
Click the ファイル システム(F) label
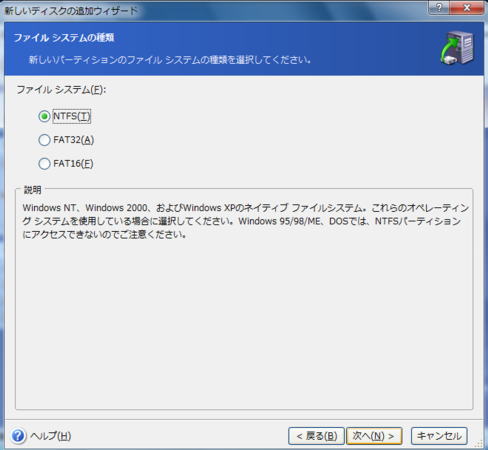pyautogui.click(x=61, y=90)
